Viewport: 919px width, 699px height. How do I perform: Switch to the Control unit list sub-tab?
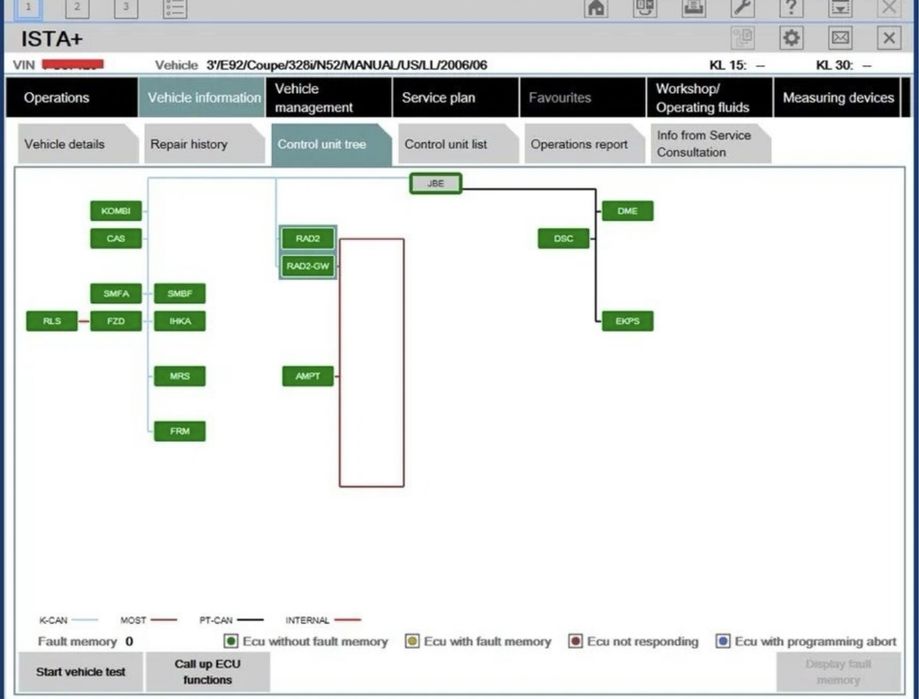coord(458,144)
